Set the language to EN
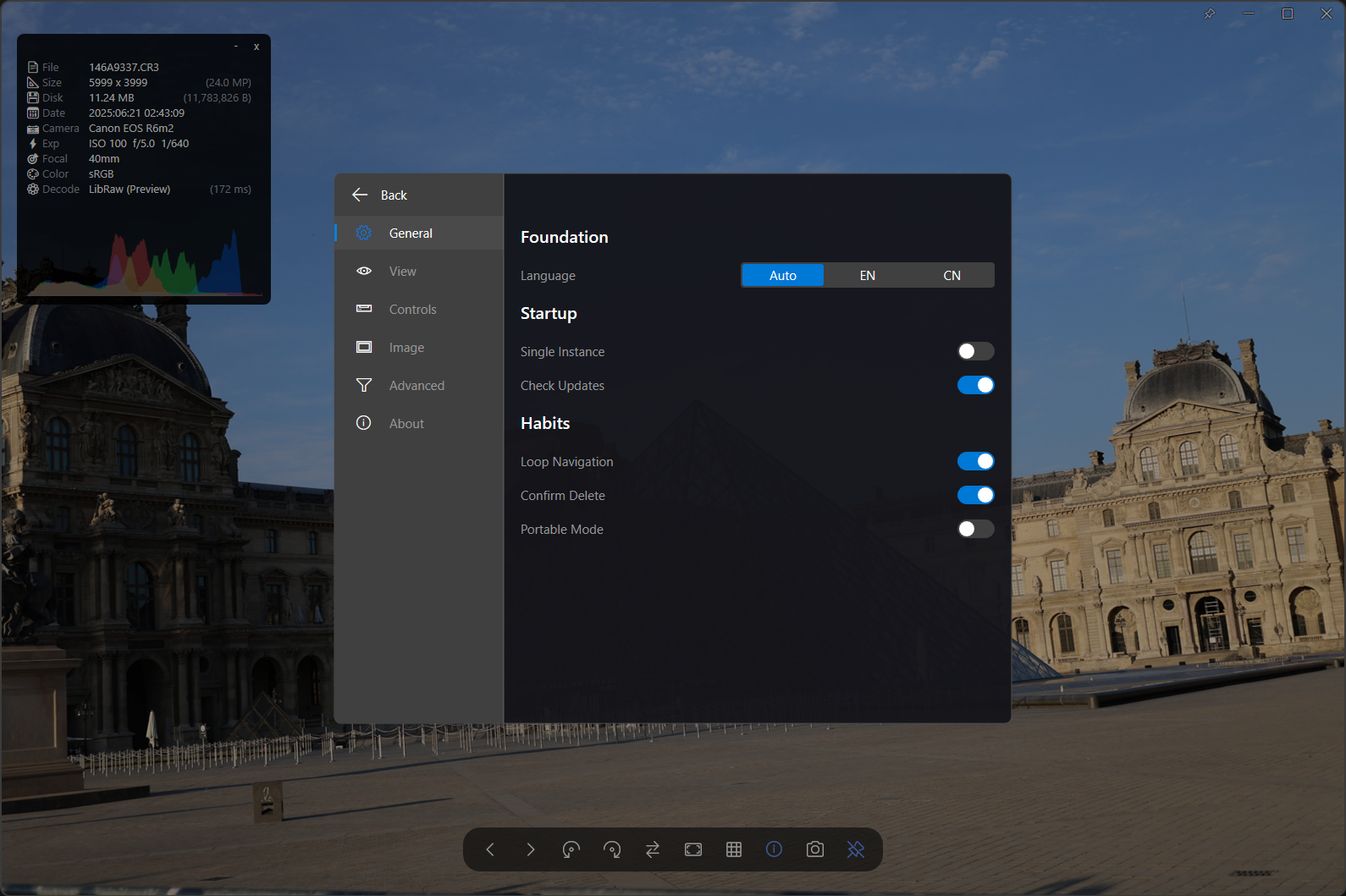The height and width of the screenshot is (896, 1346). (x=867, y=275)
